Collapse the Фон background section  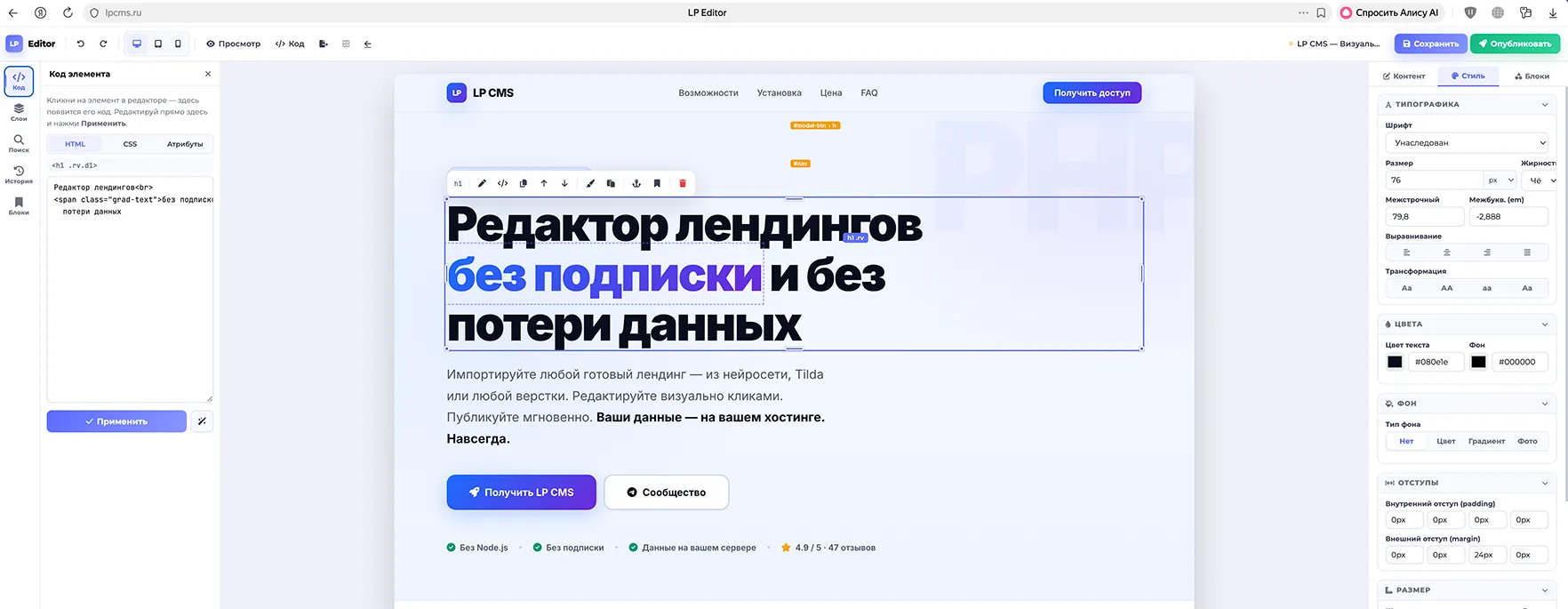(x=1545, y=404)
